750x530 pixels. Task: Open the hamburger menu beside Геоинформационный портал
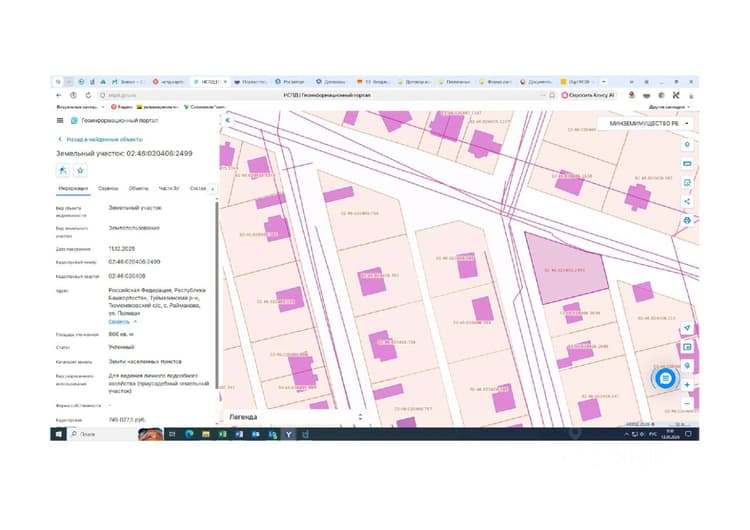(60, 121)
